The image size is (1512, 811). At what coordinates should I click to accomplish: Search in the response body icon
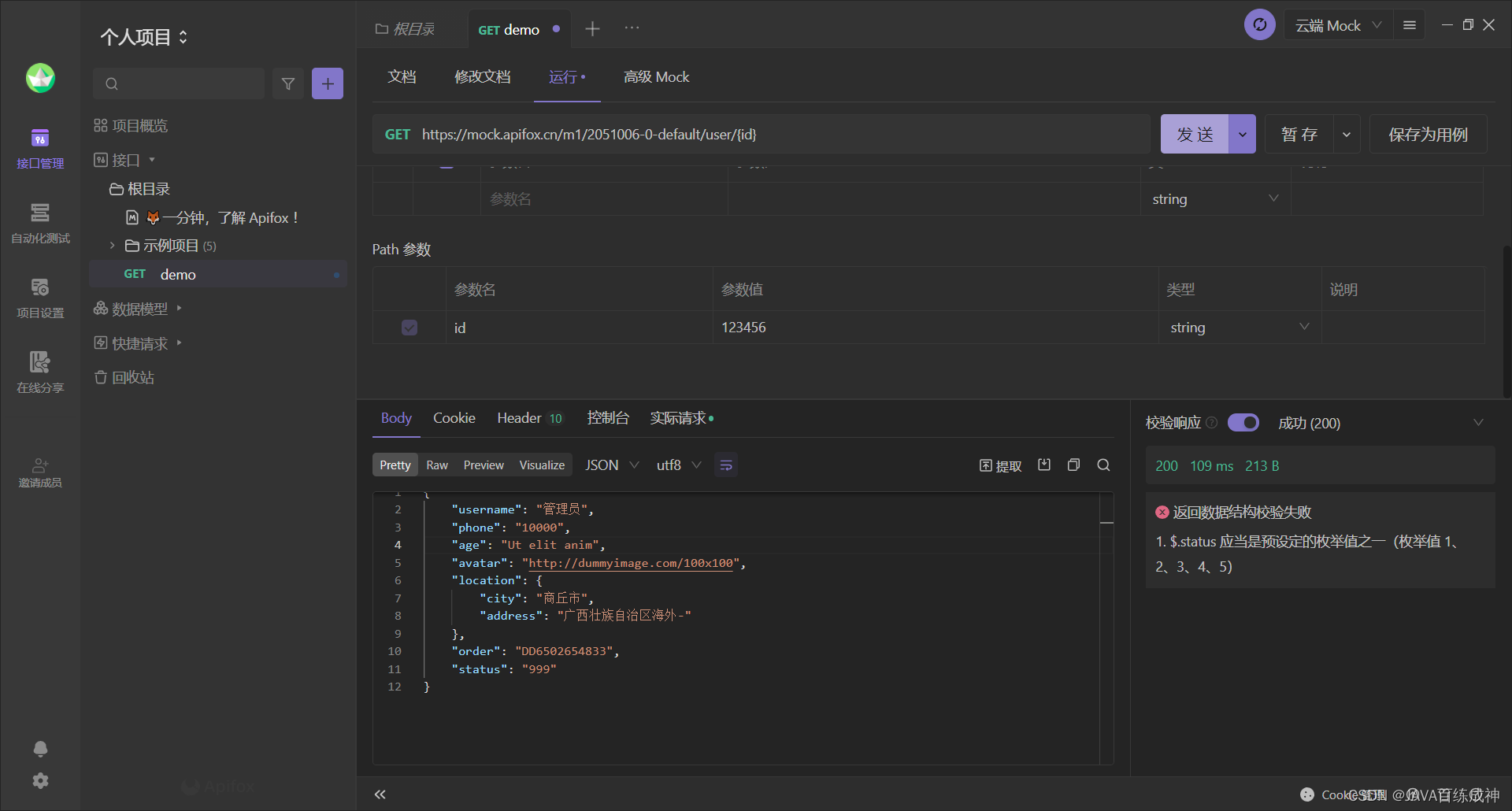pos(1103,465)
